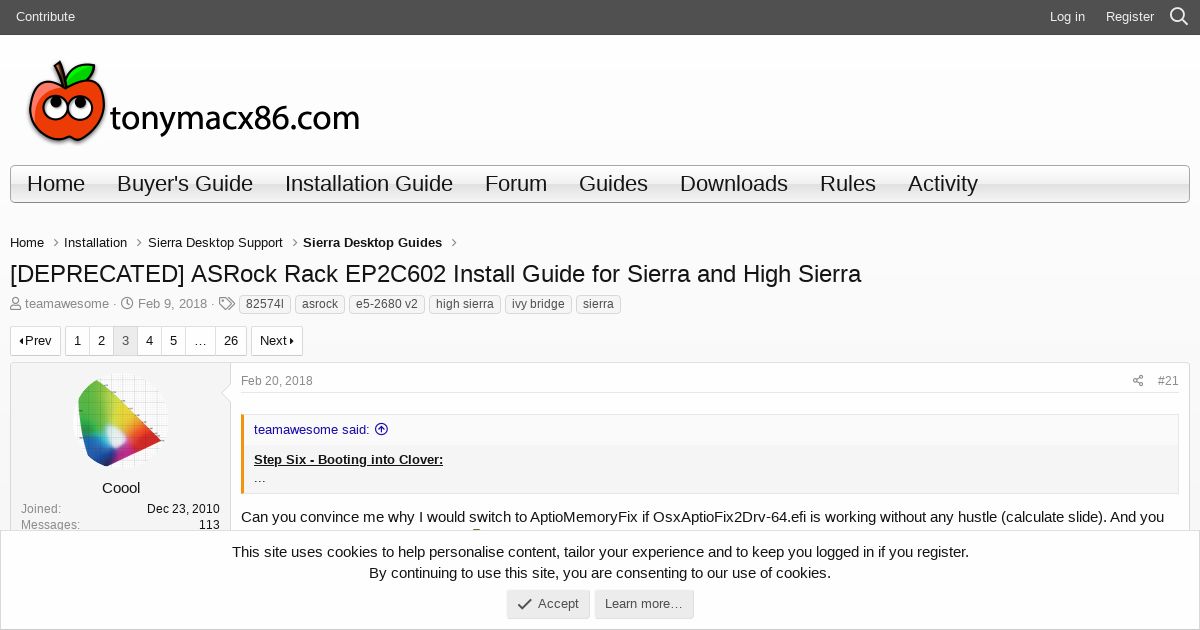Go to page 5
Screen dimensions: 1200x630
[x=173, y=341]
